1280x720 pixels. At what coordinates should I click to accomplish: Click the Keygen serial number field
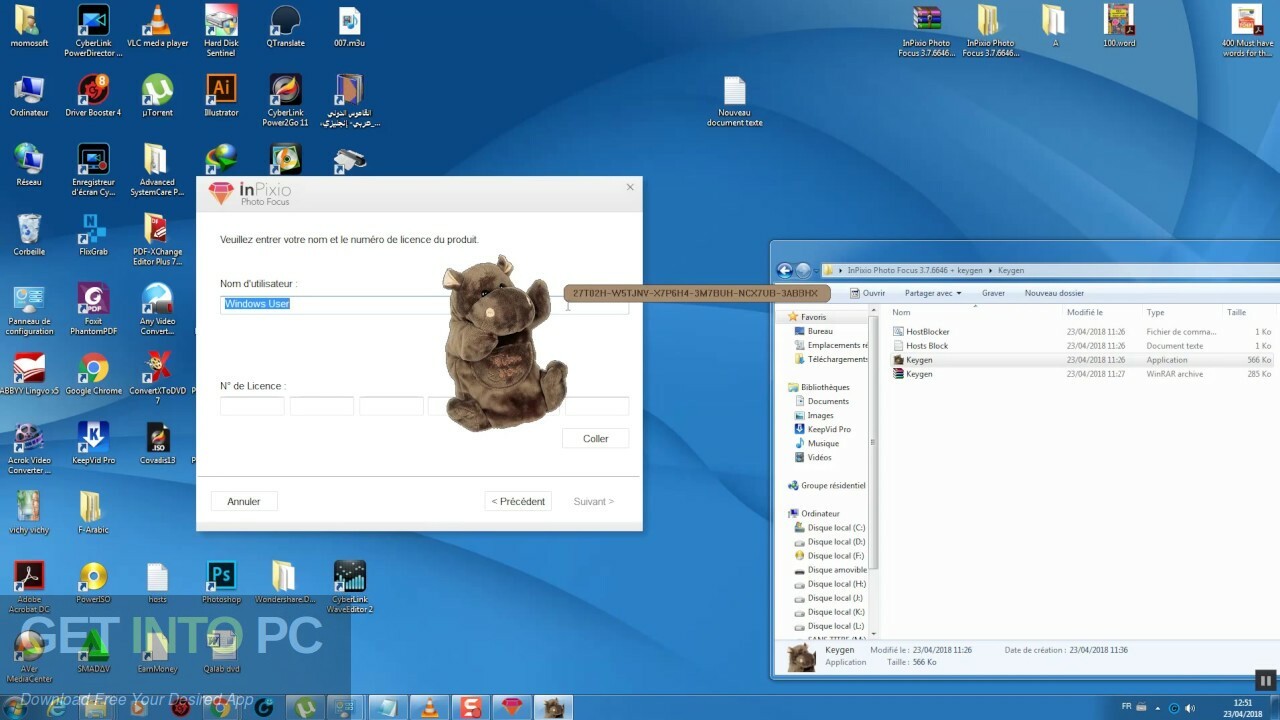[x=696, y=293]
